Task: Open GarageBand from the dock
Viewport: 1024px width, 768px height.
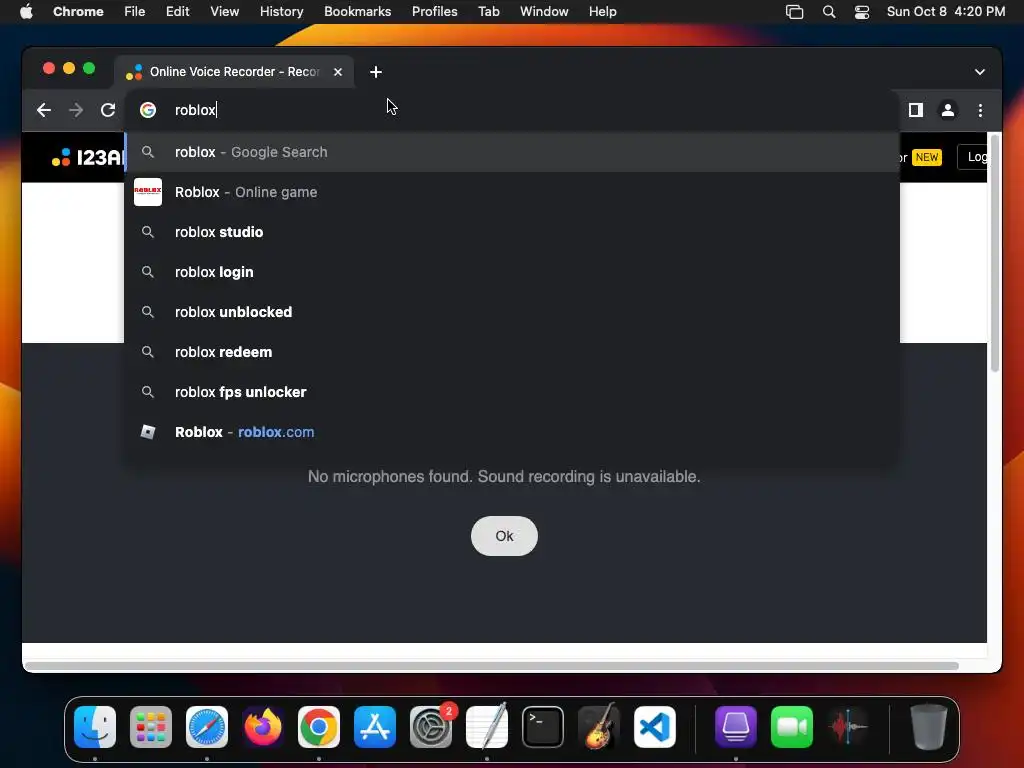Action: pos(599,727)
